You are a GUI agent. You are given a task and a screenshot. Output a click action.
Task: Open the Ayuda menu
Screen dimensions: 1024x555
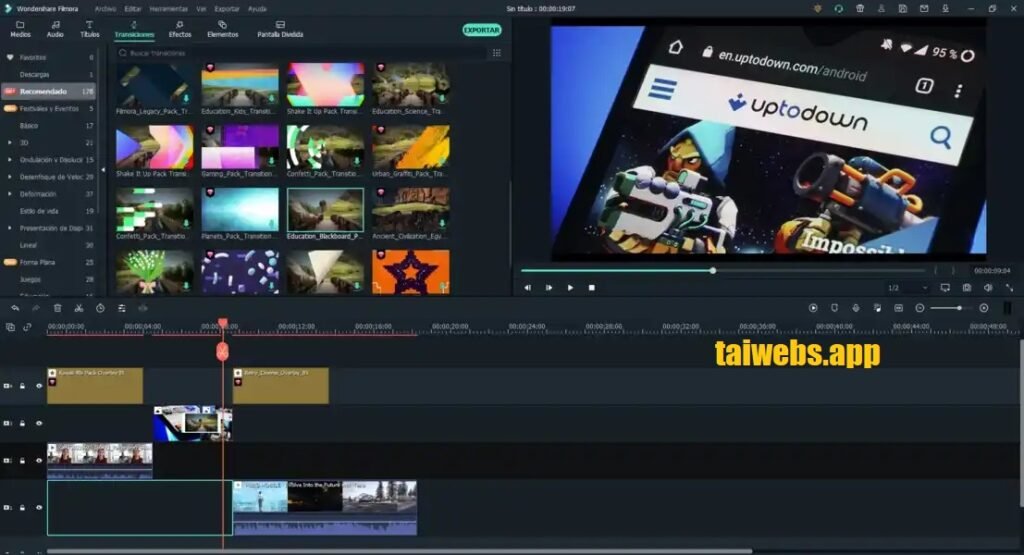(257, 9)
